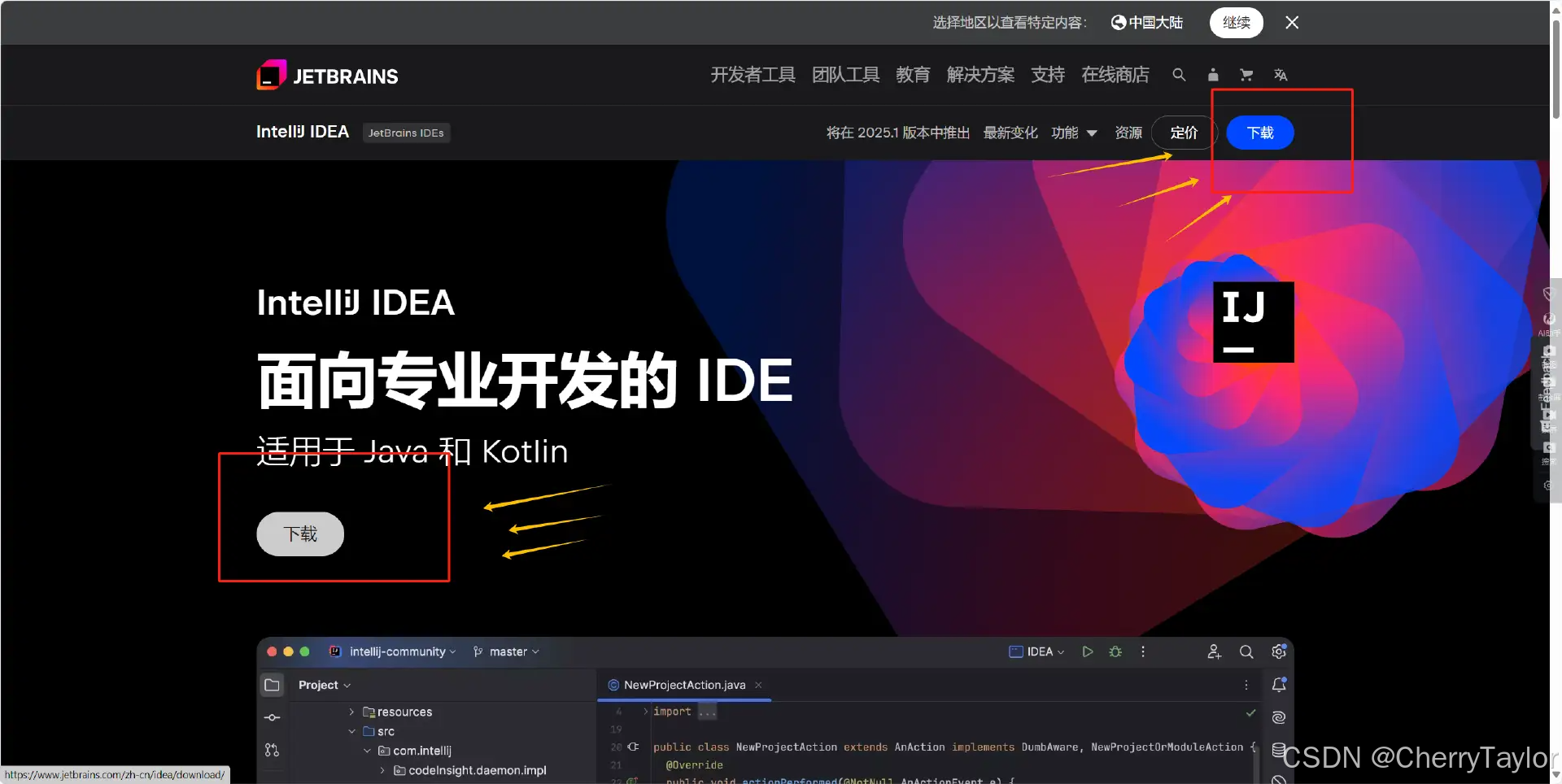Open the shopping cart icon
1562x784 pixels.
1246,75
